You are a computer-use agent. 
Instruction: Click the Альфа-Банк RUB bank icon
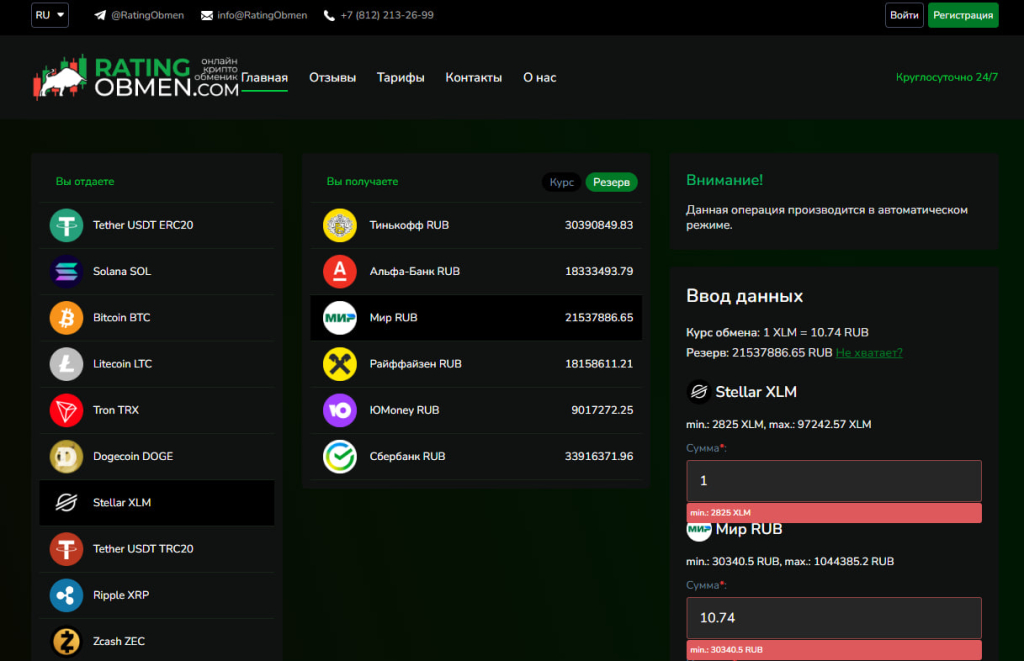click(340, 272)
